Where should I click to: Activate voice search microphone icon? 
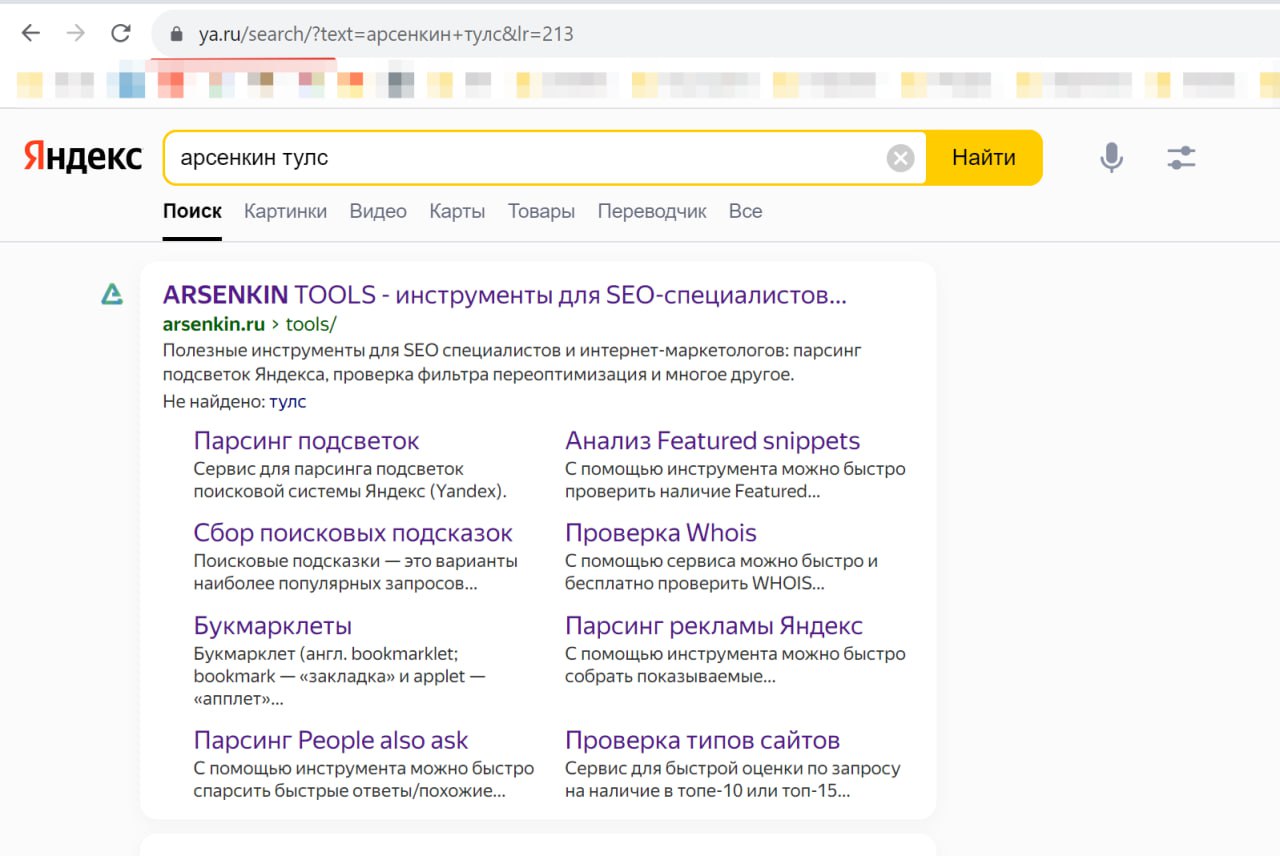click(x=1111, y=157)
